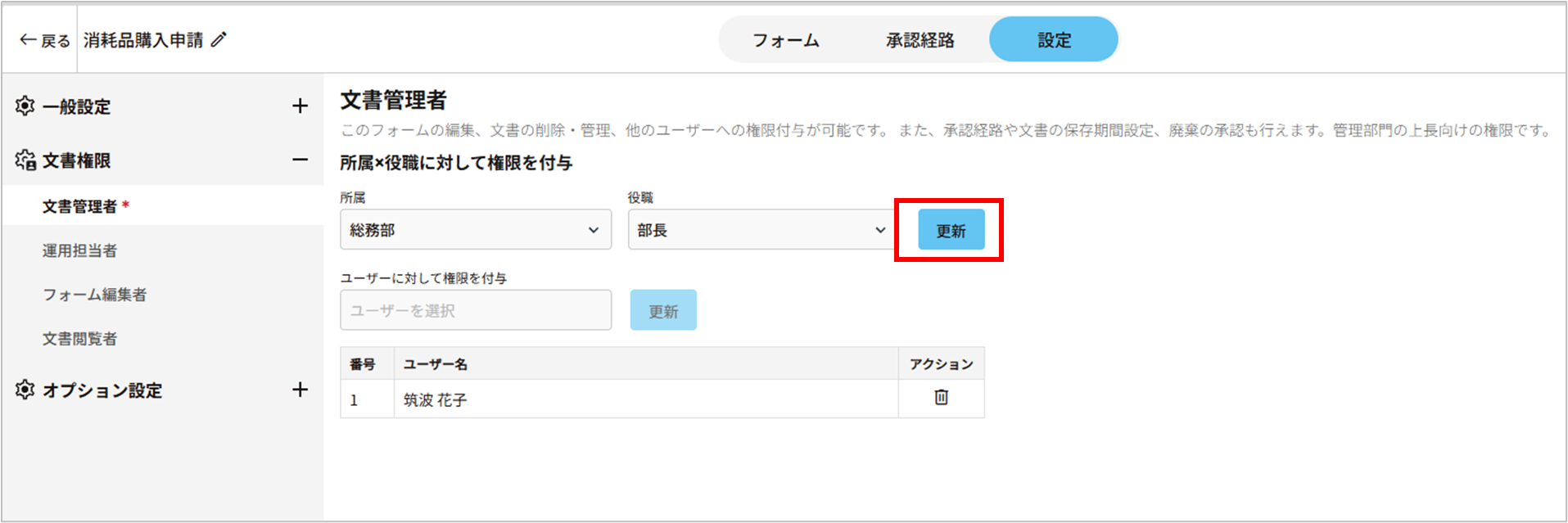The image size is (1568, 523).
Task: Select フォーム編集者 in the sidebar
Action: [x=94, y=295]
